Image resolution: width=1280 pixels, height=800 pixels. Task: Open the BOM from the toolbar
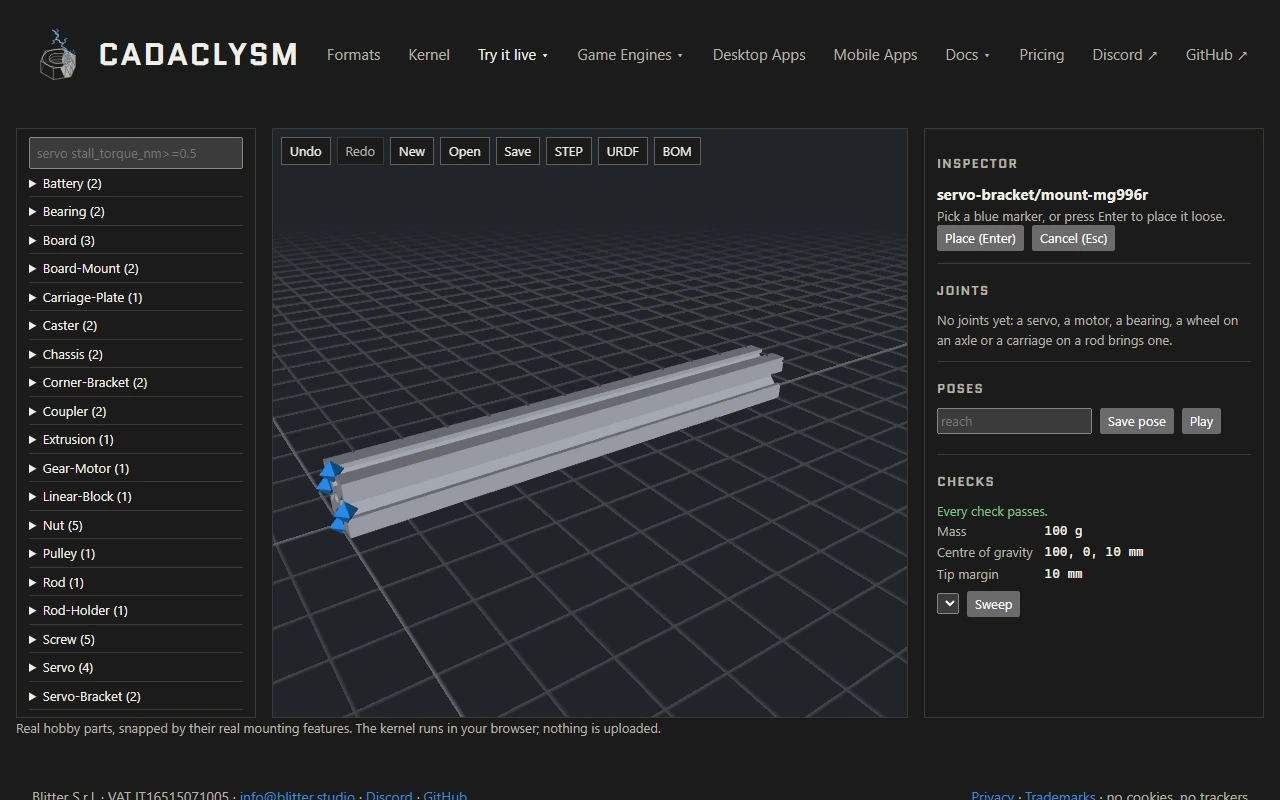click(x=677, y=151)
